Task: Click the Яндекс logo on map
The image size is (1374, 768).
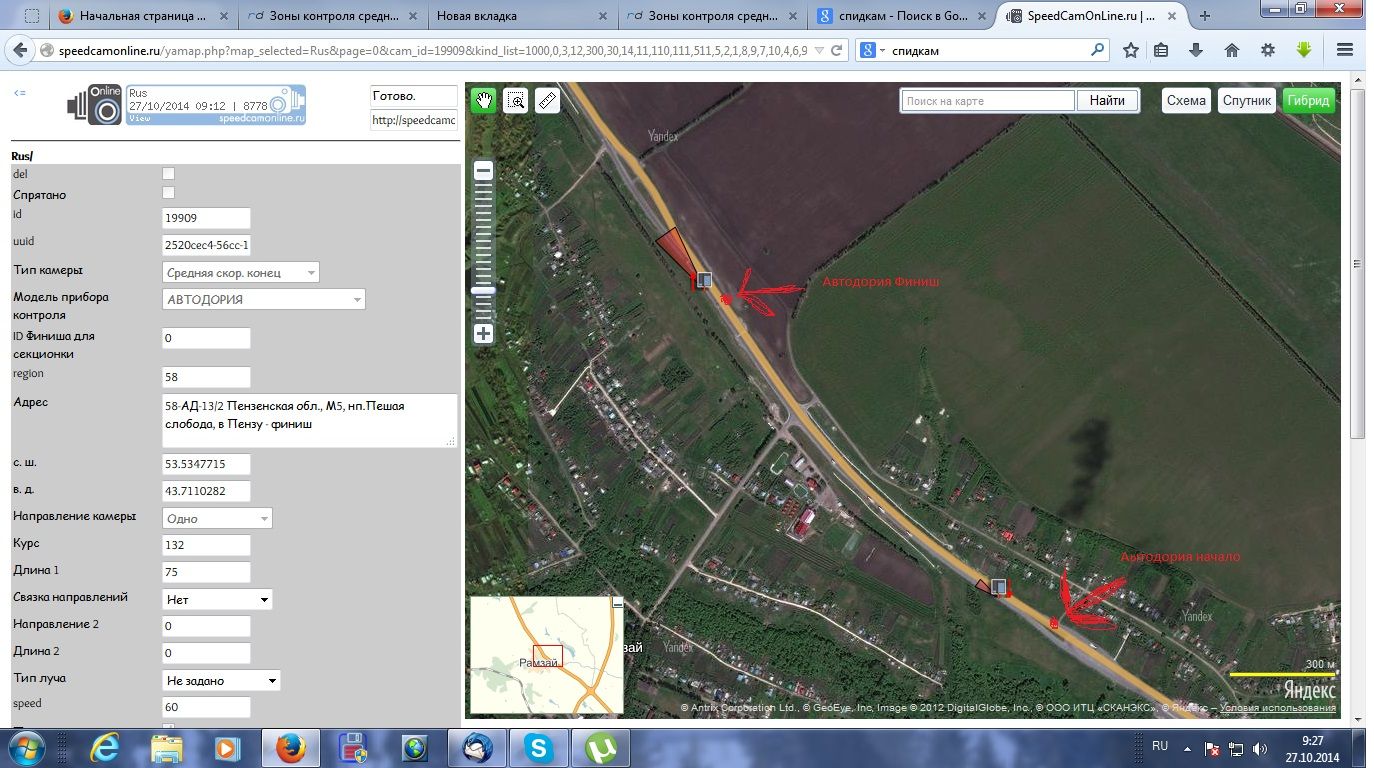Action: (x=1309, y=690)
